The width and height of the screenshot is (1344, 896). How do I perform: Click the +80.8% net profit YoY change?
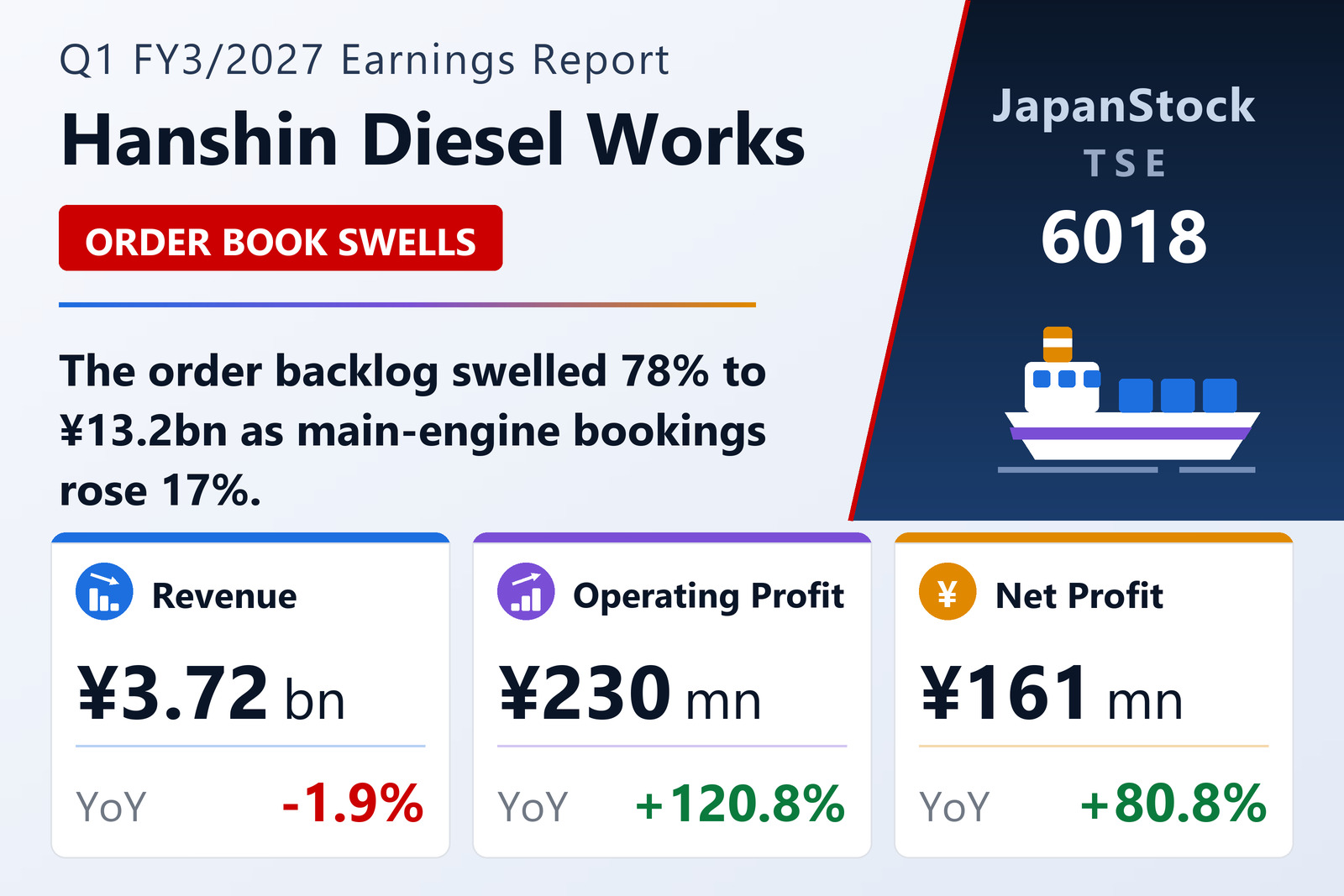pyautogui.click(x=1173, y=804)
